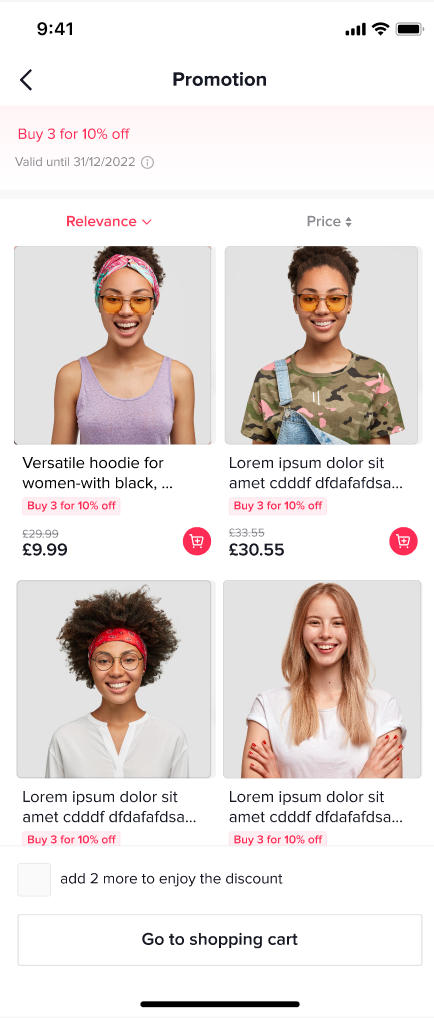This screenshot has height=1018, width=434.
Task: Open the validity info icon
Action: click(x=147, y=162)
